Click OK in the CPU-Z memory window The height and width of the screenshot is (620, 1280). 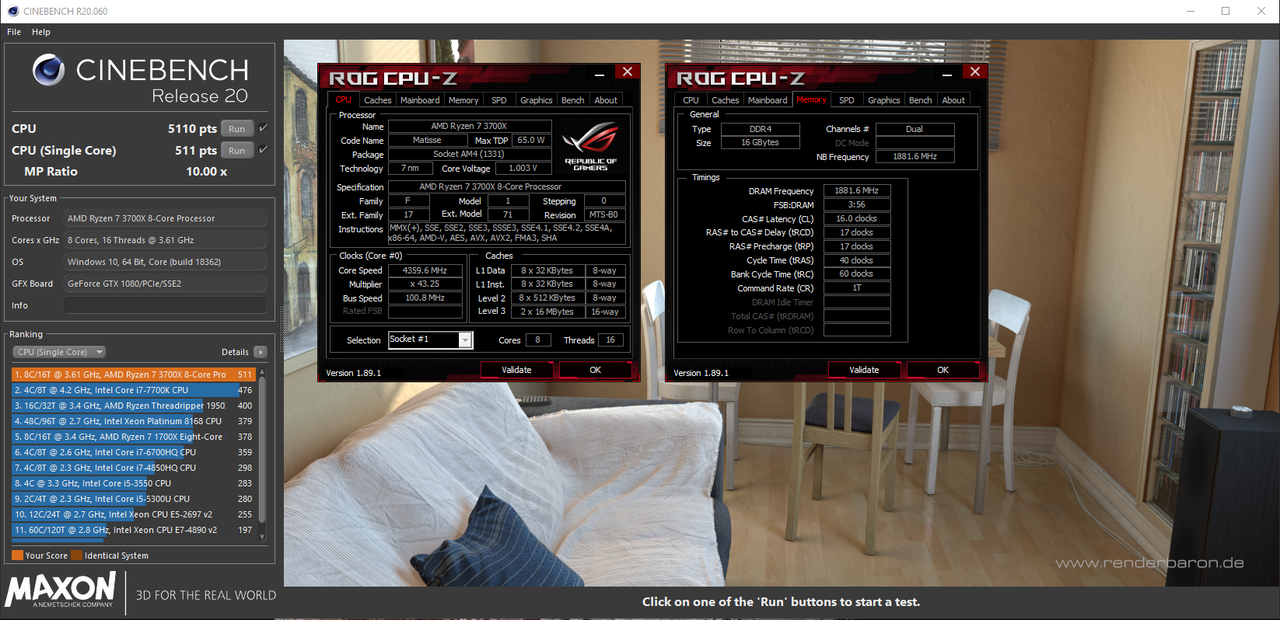click(x=943, y=370)
